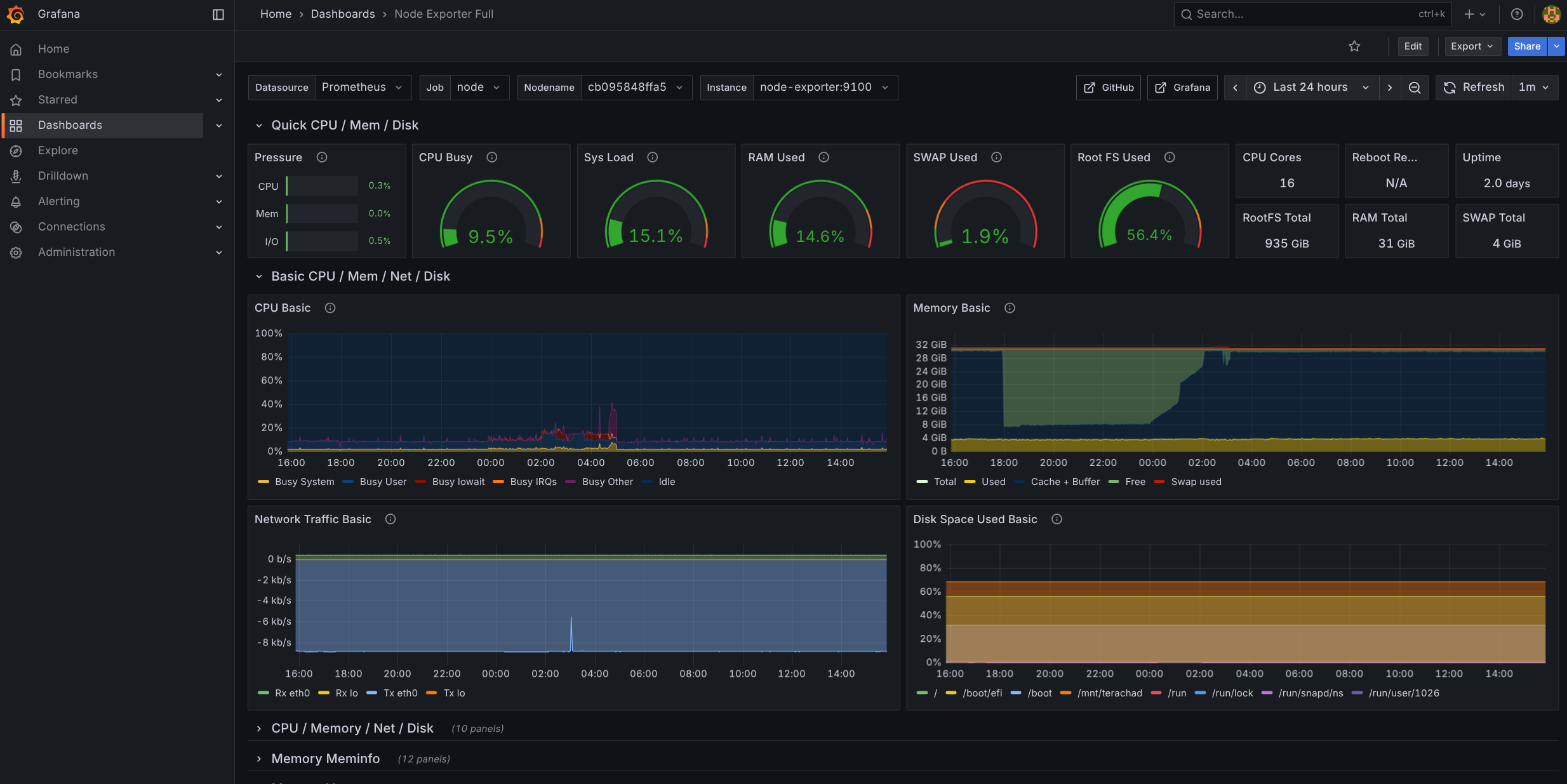Viewport: 1567px width, 784px height.
Task: Star this dashboard as favorite
Action: (1354, 46)
